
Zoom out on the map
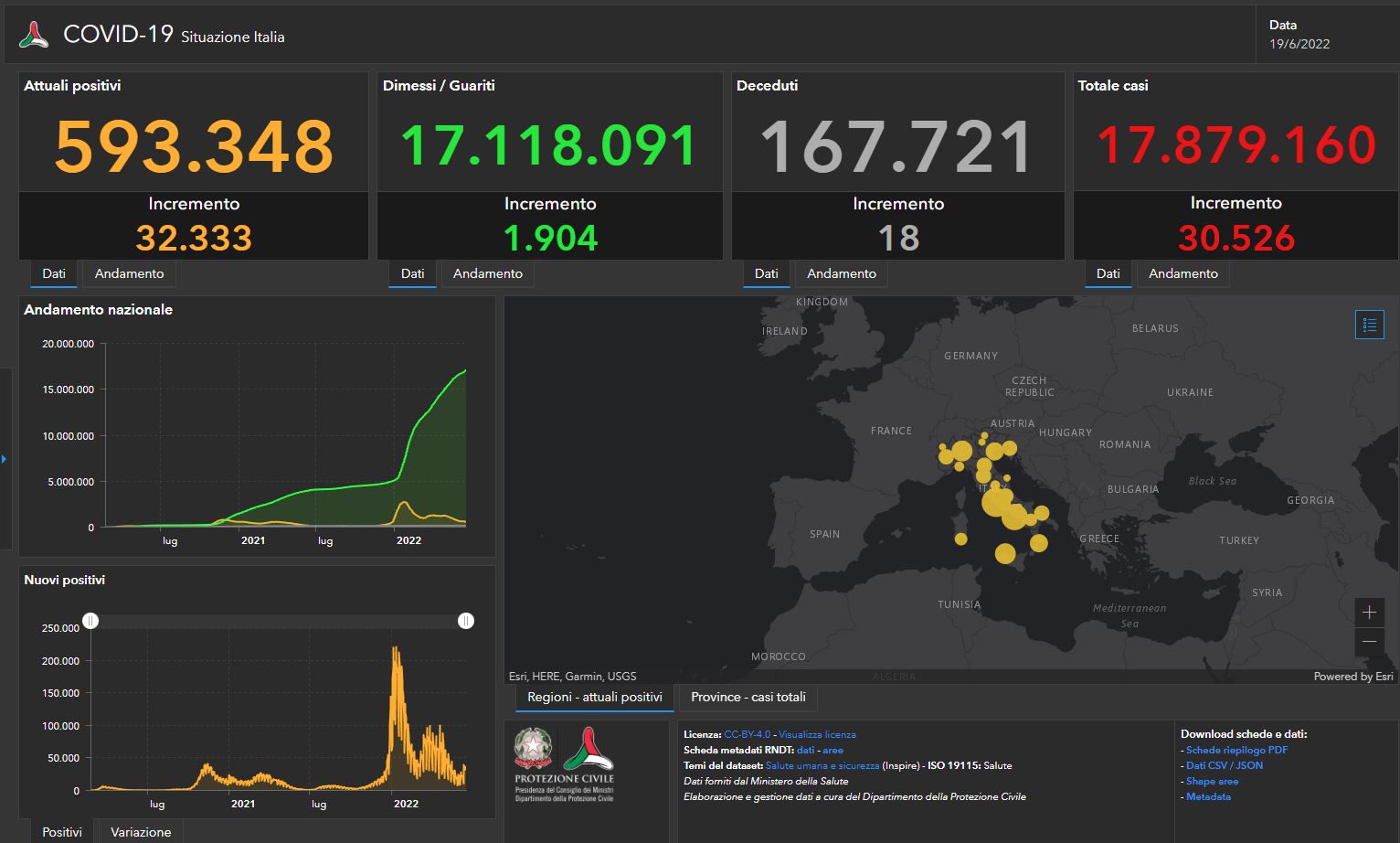point(1369,642)
